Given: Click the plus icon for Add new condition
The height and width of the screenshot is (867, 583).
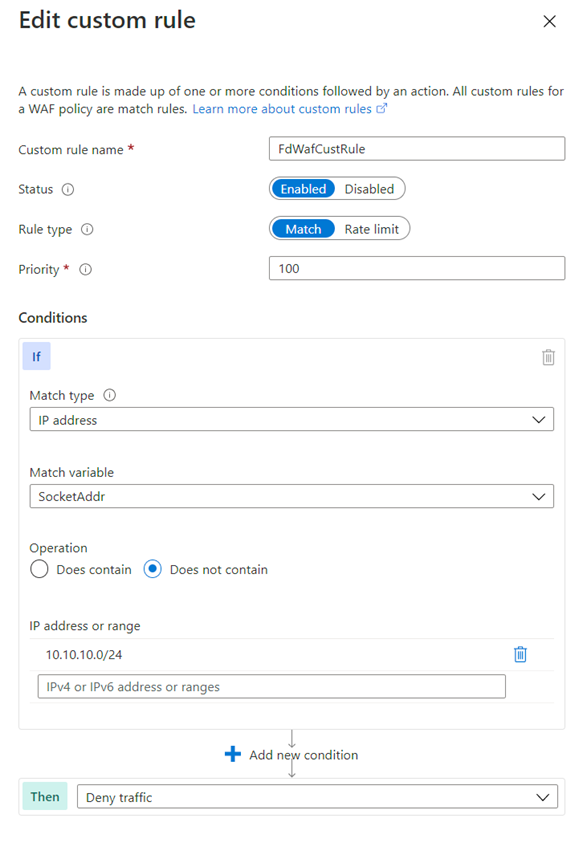Looking at the screenshot, I should (233, 754).
